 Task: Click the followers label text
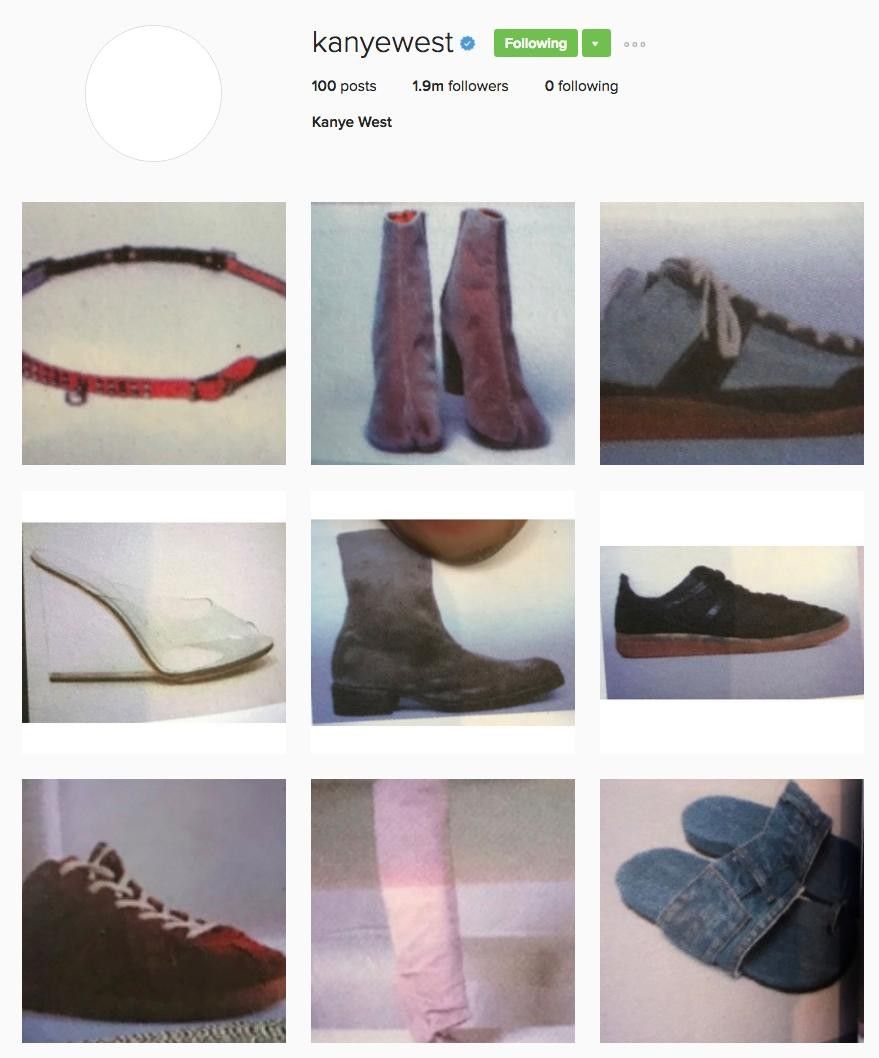tap(478, 86)
